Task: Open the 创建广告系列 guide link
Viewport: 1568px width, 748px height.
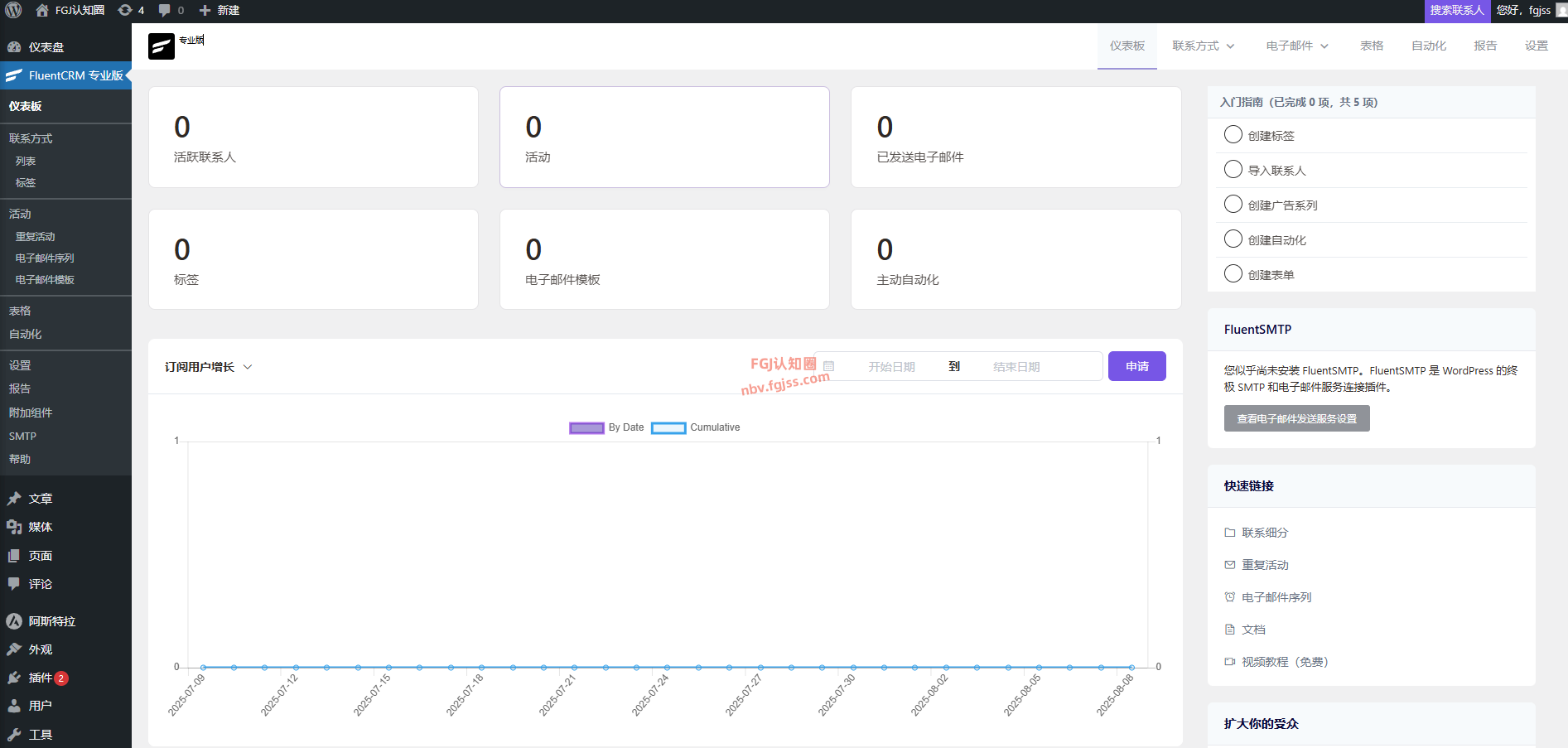Action: point(1282,205)
